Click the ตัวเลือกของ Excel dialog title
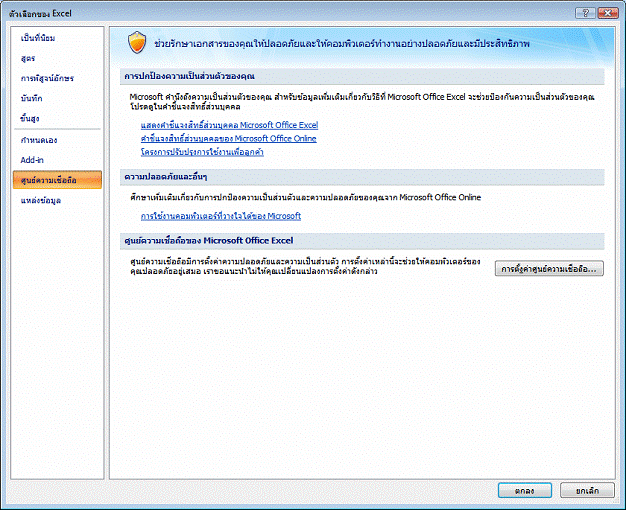Viewport: 626px width, 510px height. coord(40,13)
